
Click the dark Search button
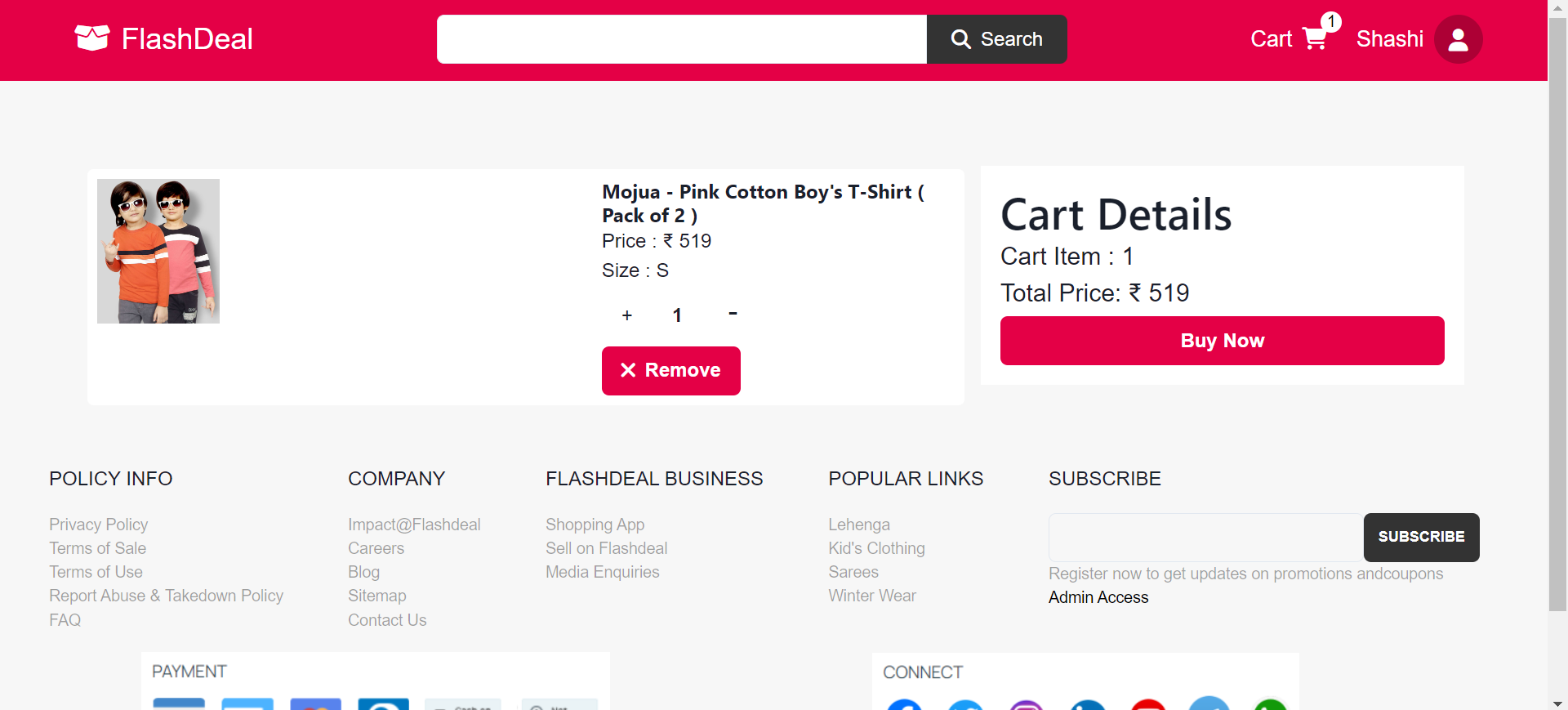[997, 39]
